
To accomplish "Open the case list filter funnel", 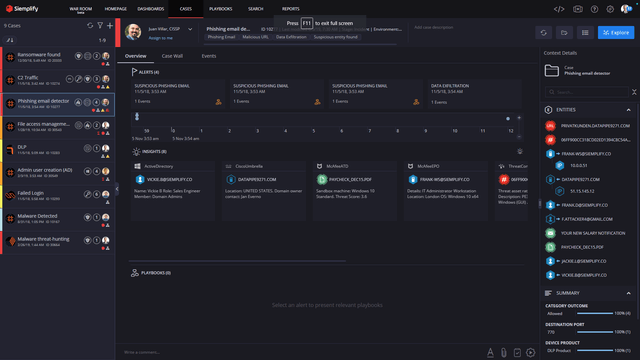I will (100, 25).
